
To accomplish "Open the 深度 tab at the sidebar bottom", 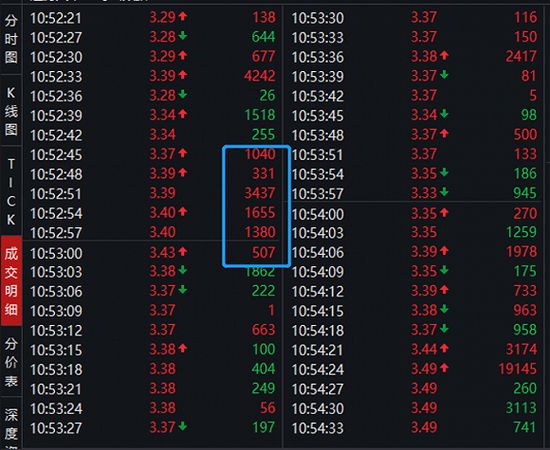I will click(x=11, y=423).
